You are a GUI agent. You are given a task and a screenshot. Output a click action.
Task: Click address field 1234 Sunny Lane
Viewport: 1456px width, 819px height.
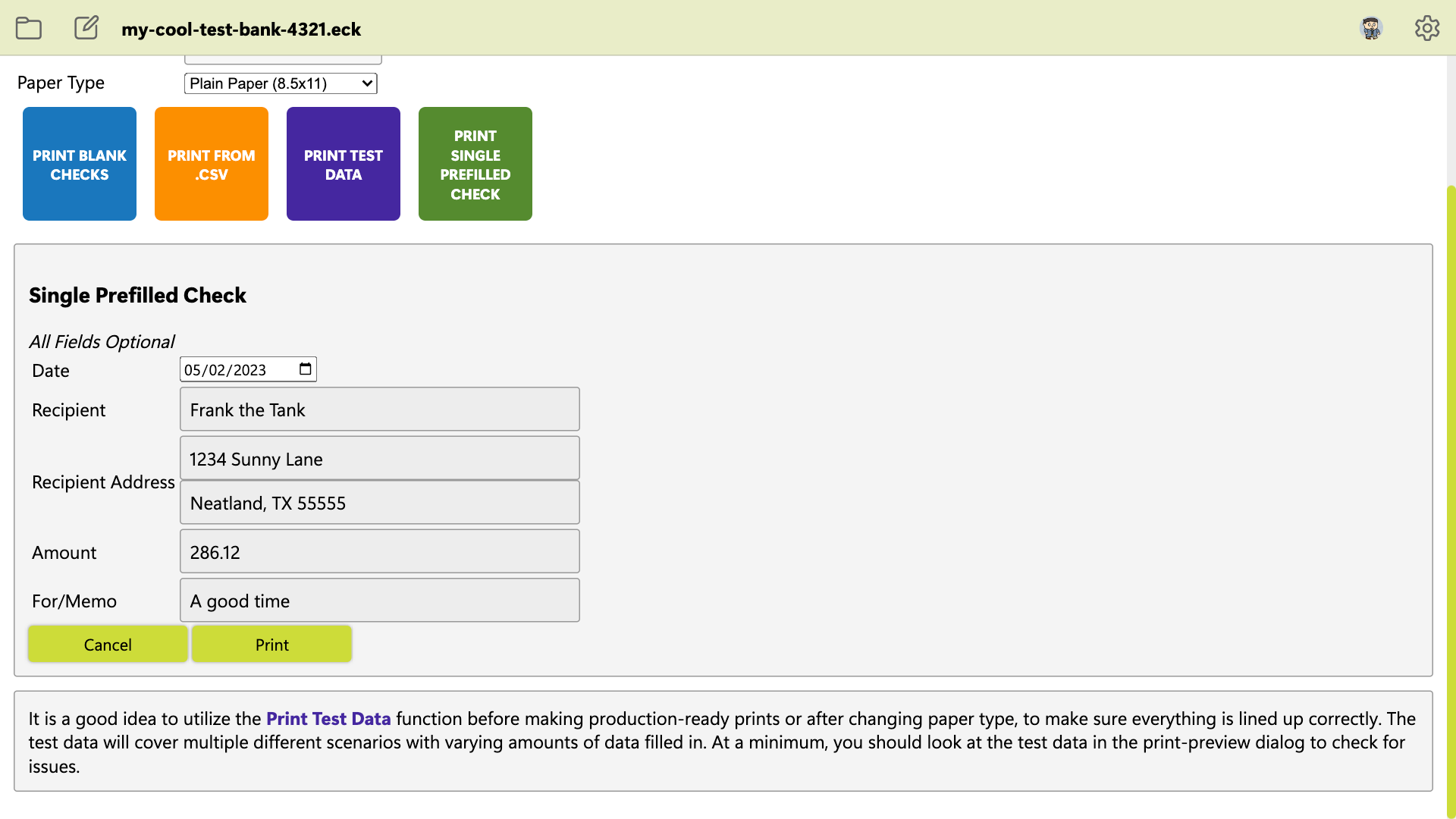tap(380, 458)
